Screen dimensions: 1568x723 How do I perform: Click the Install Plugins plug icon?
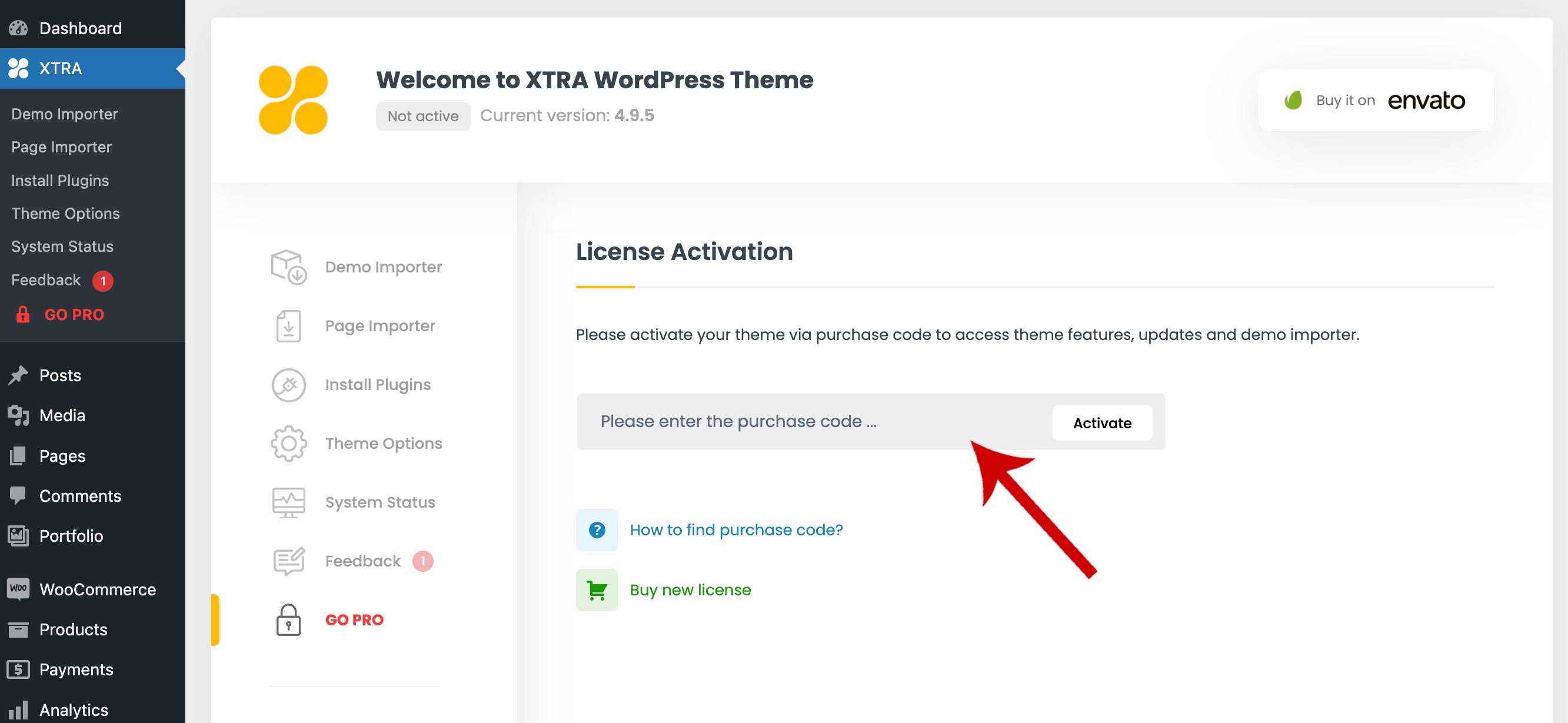pyautogui.click(x=288, y=385)
